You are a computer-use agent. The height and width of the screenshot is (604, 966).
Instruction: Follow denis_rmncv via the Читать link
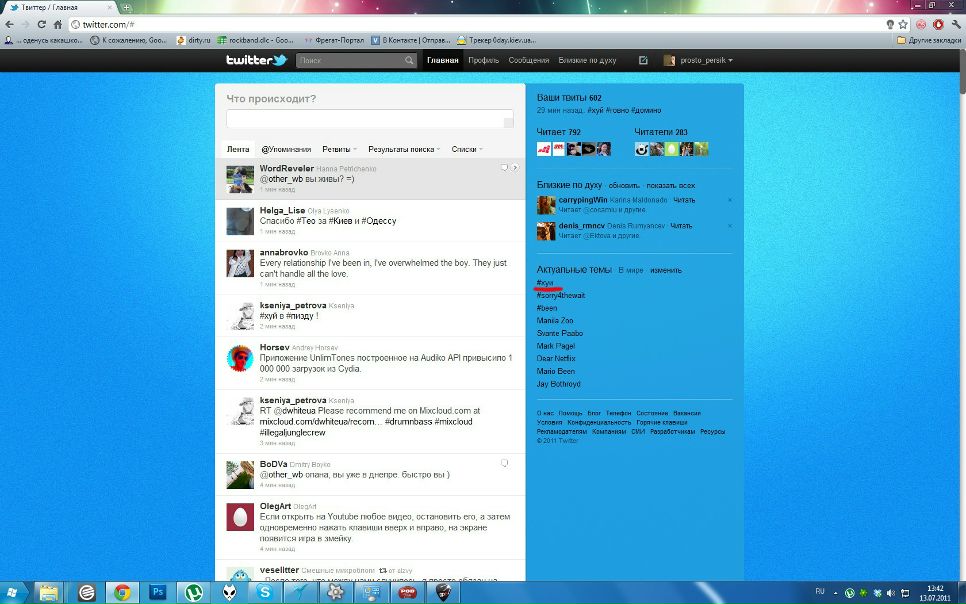coord(682,226)
